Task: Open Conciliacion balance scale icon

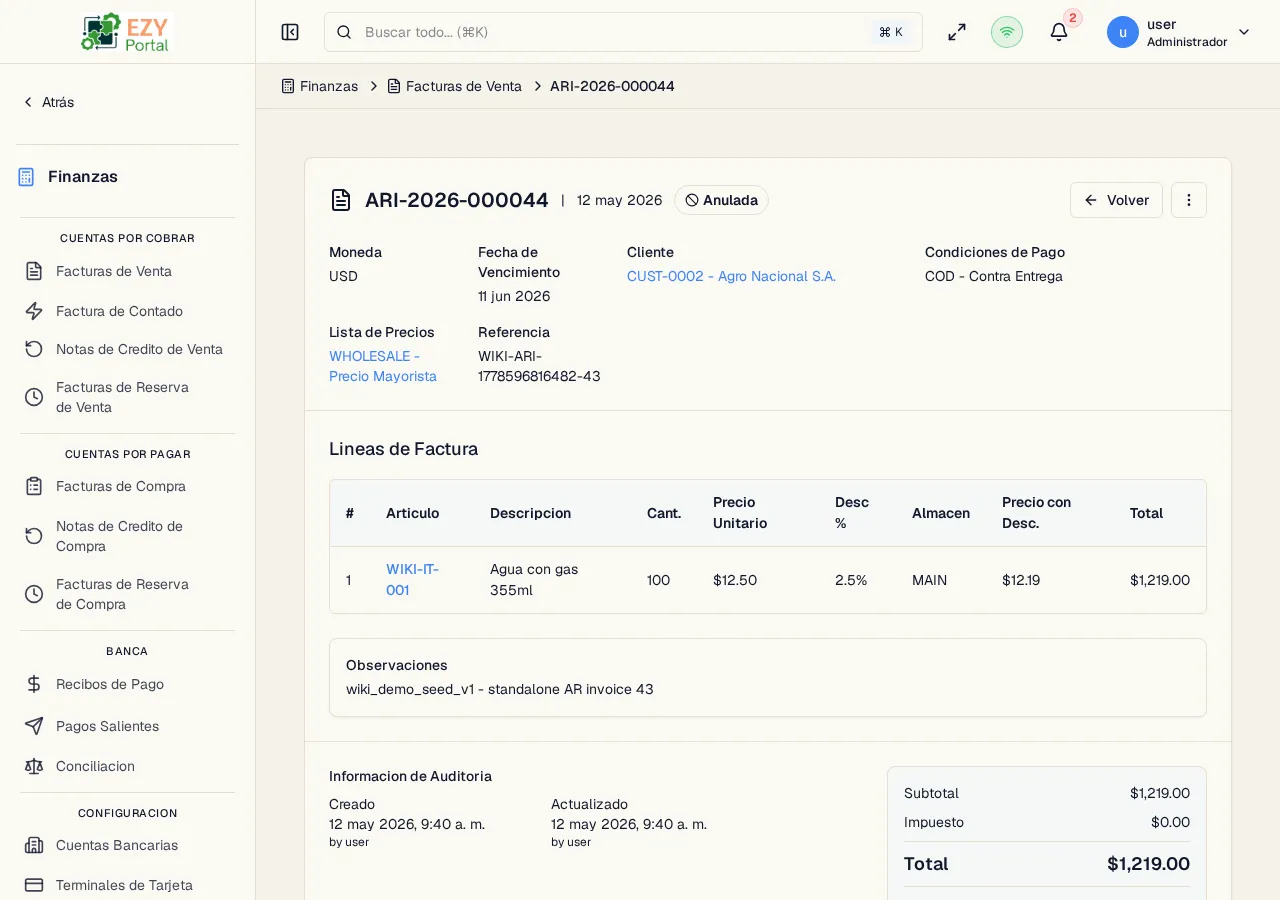Action: pyautogui.click(x=34, y=766)
